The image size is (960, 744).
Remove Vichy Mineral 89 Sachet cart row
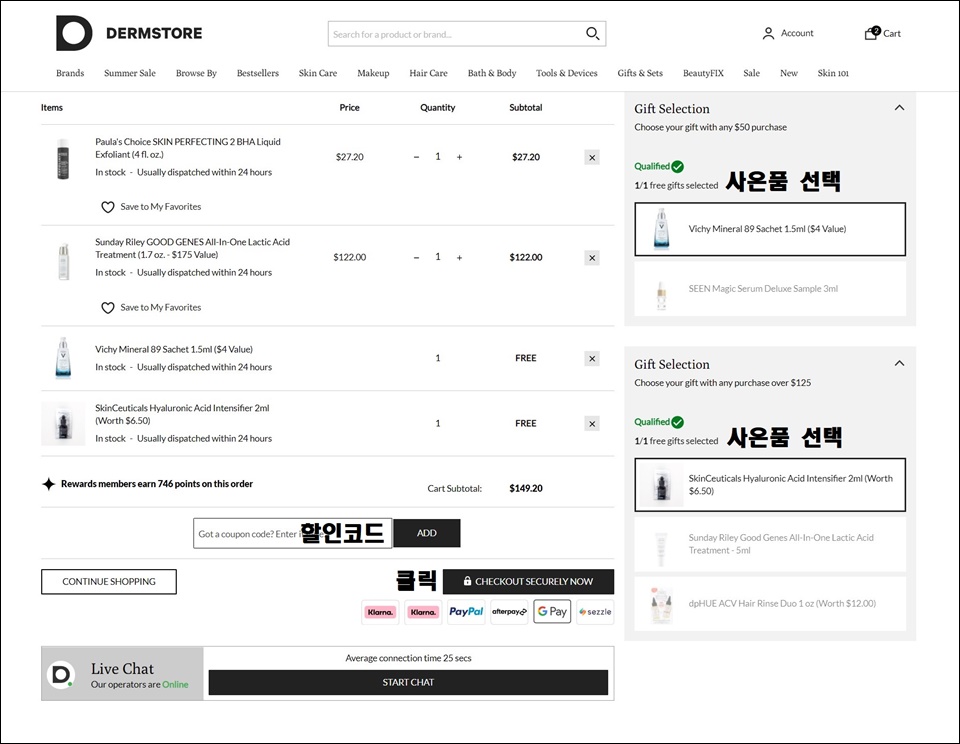(592, 359)
